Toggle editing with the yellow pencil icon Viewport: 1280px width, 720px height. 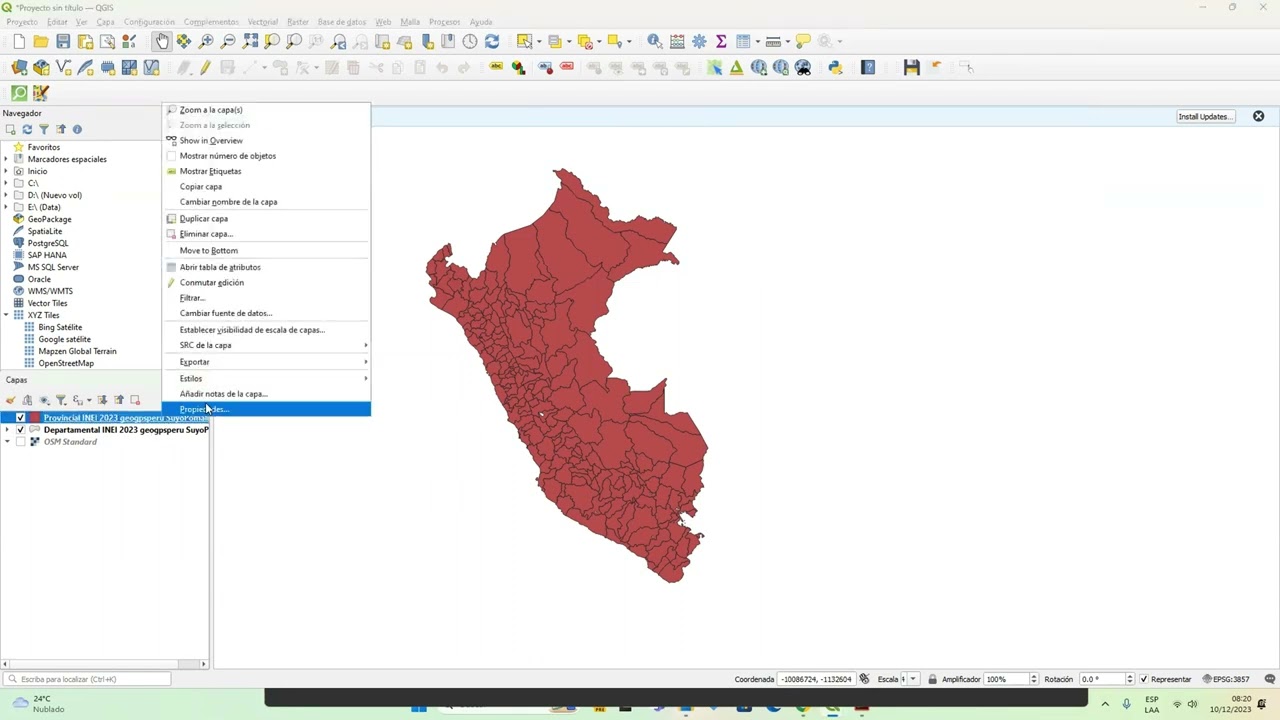(x=206, y=67)
